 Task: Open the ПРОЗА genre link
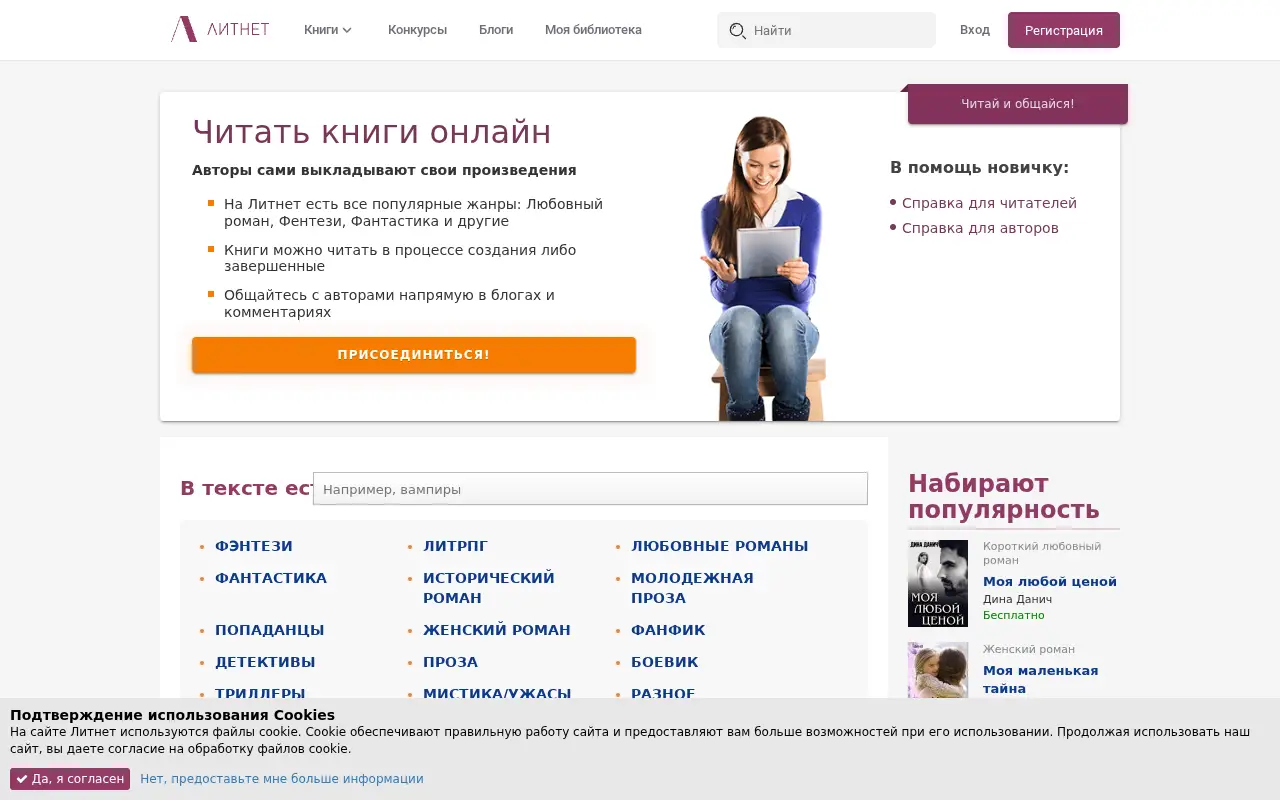(450, 662)
